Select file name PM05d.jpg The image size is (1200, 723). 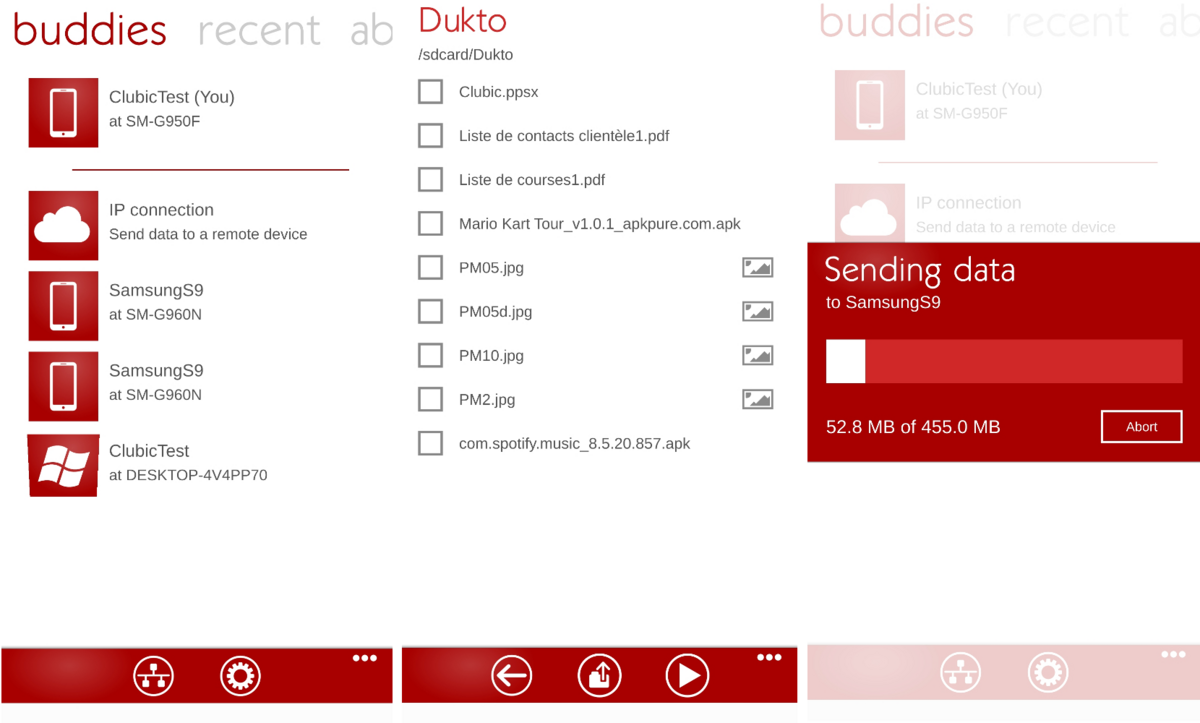tap(496, 312)
